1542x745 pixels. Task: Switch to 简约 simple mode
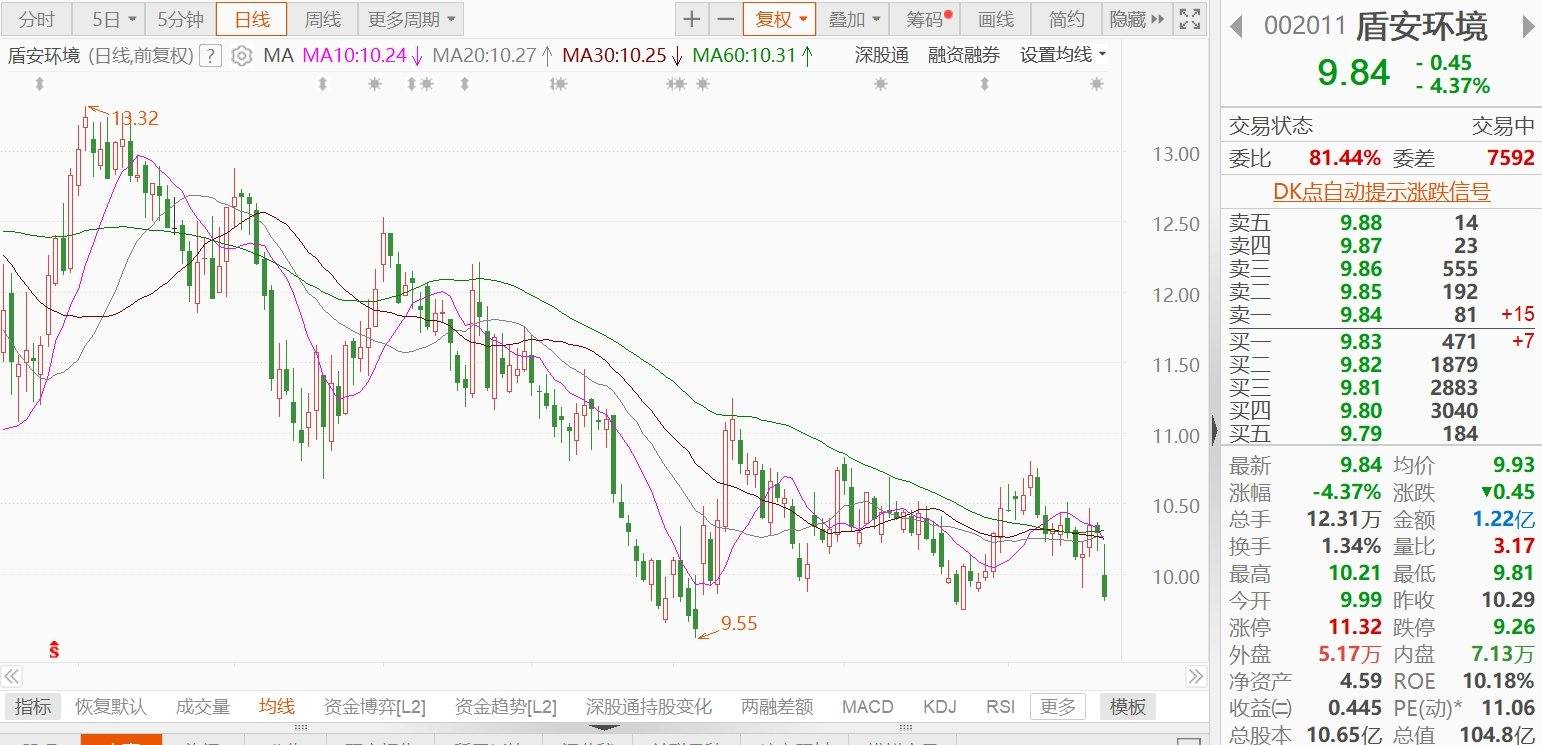pyautogui.click(x=1066, y=19)
